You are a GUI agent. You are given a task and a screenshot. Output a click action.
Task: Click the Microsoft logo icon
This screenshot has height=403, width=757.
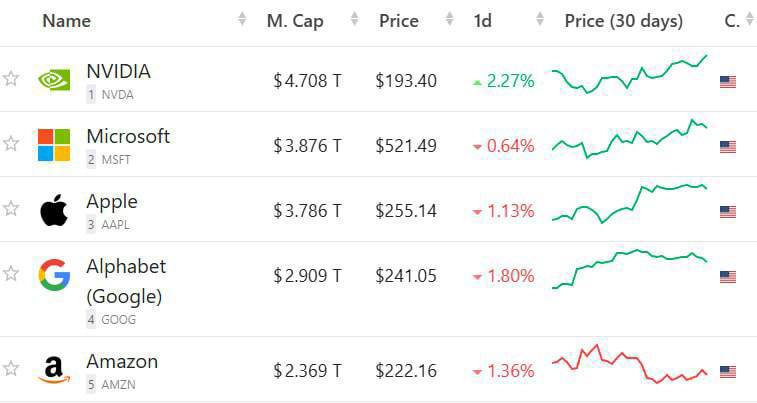tap(54, 144)
